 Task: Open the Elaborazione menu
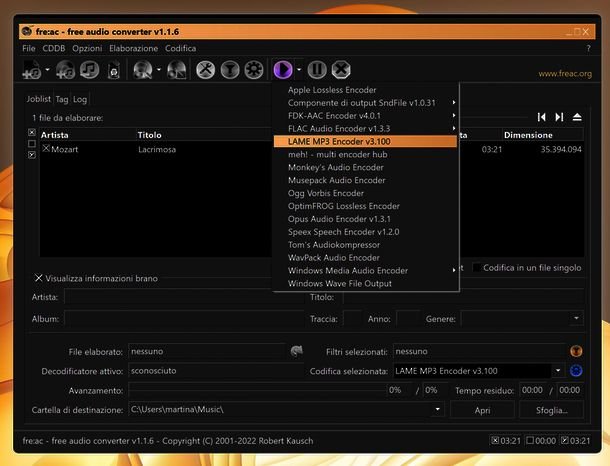133,48
